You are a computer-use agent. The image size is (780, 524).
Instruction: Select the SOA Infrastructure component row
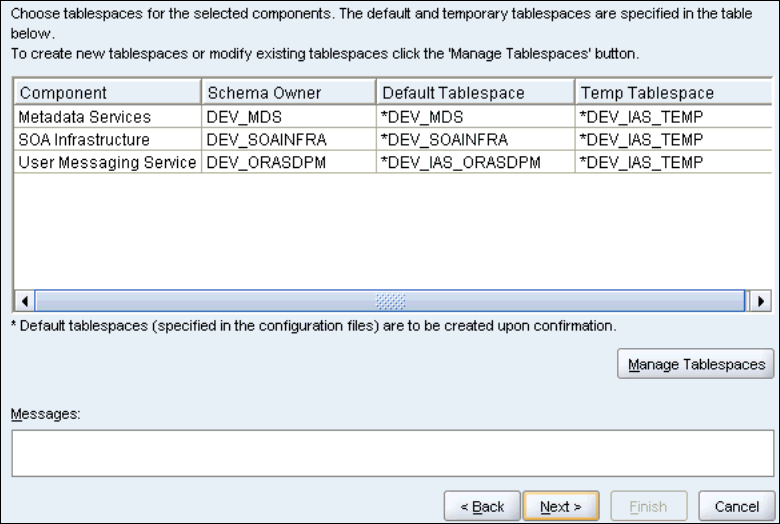point(106,139)
